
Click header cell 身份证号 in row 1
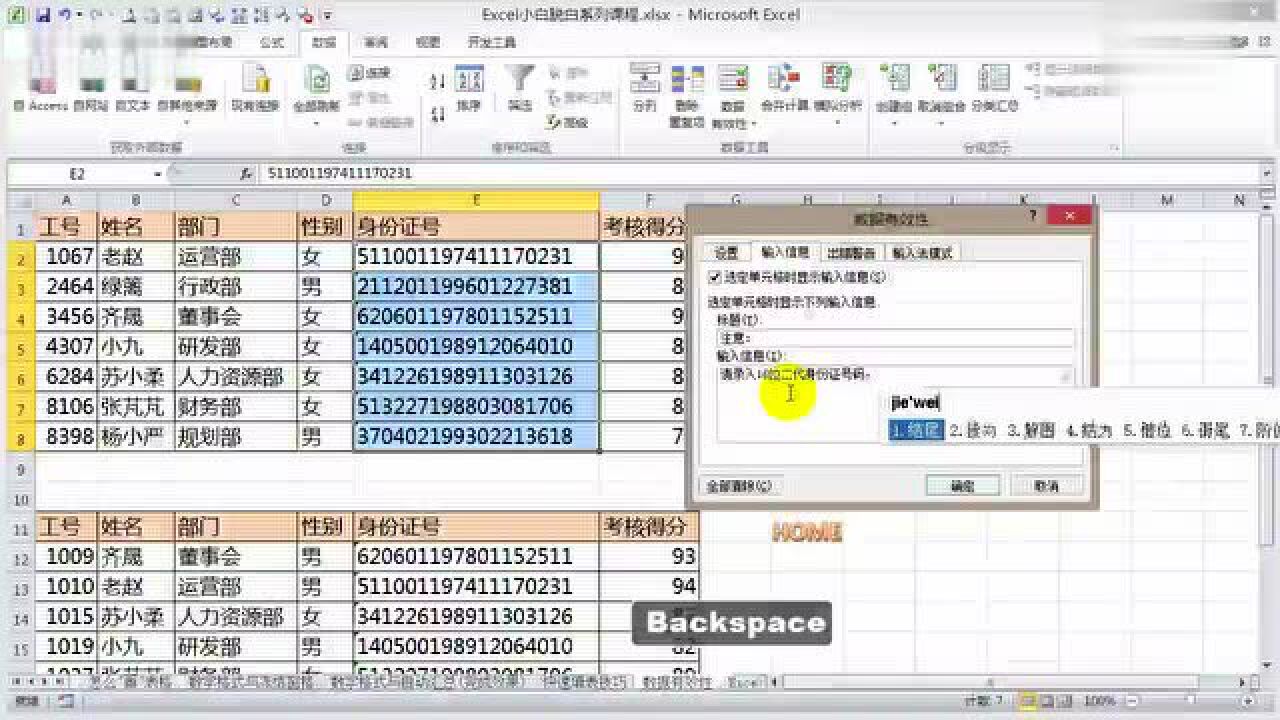pos(476,227)
